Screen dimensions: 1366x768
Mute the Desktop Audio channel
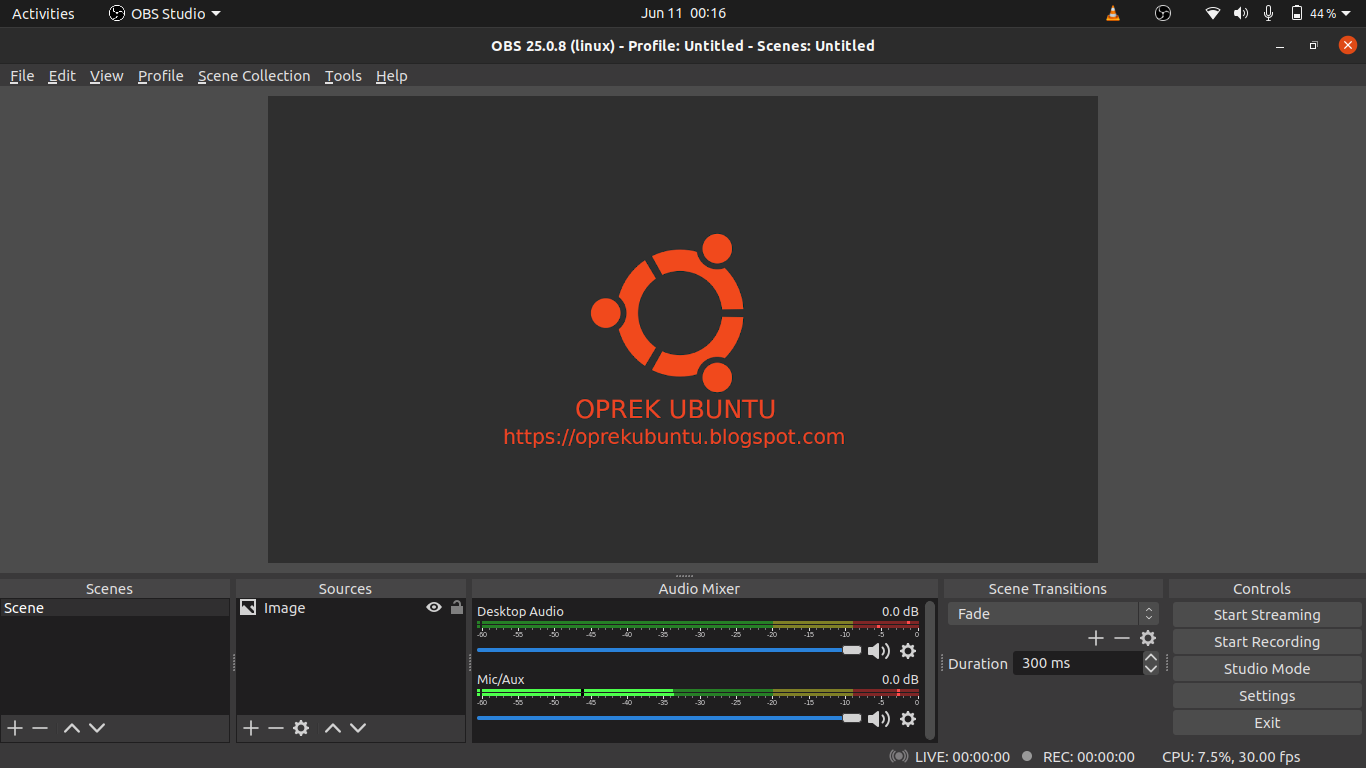pyautogui.click(x=880, y=651)
